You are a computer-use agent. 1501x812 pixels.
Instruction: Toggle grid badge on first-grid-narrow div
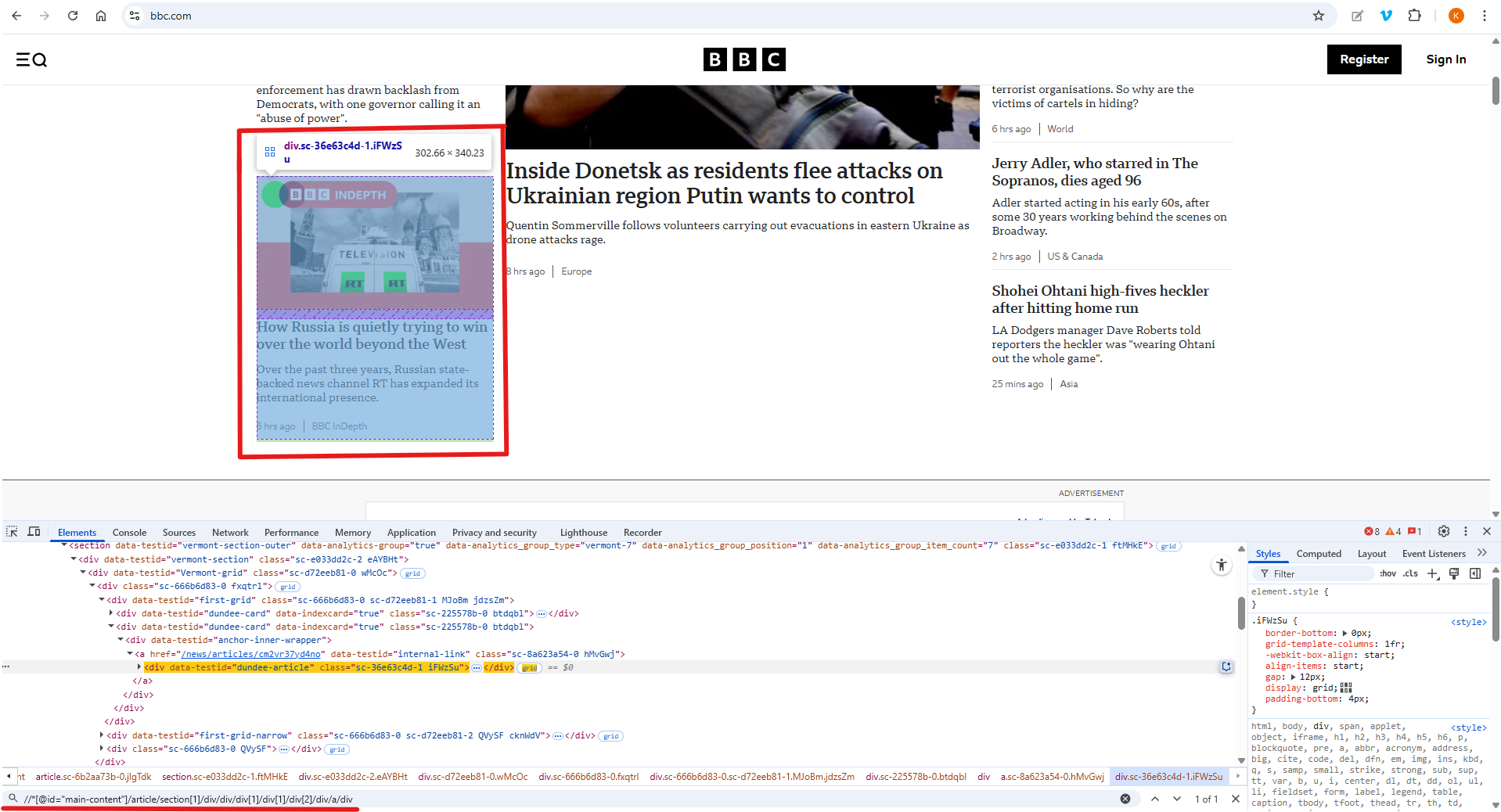(611, 736)
